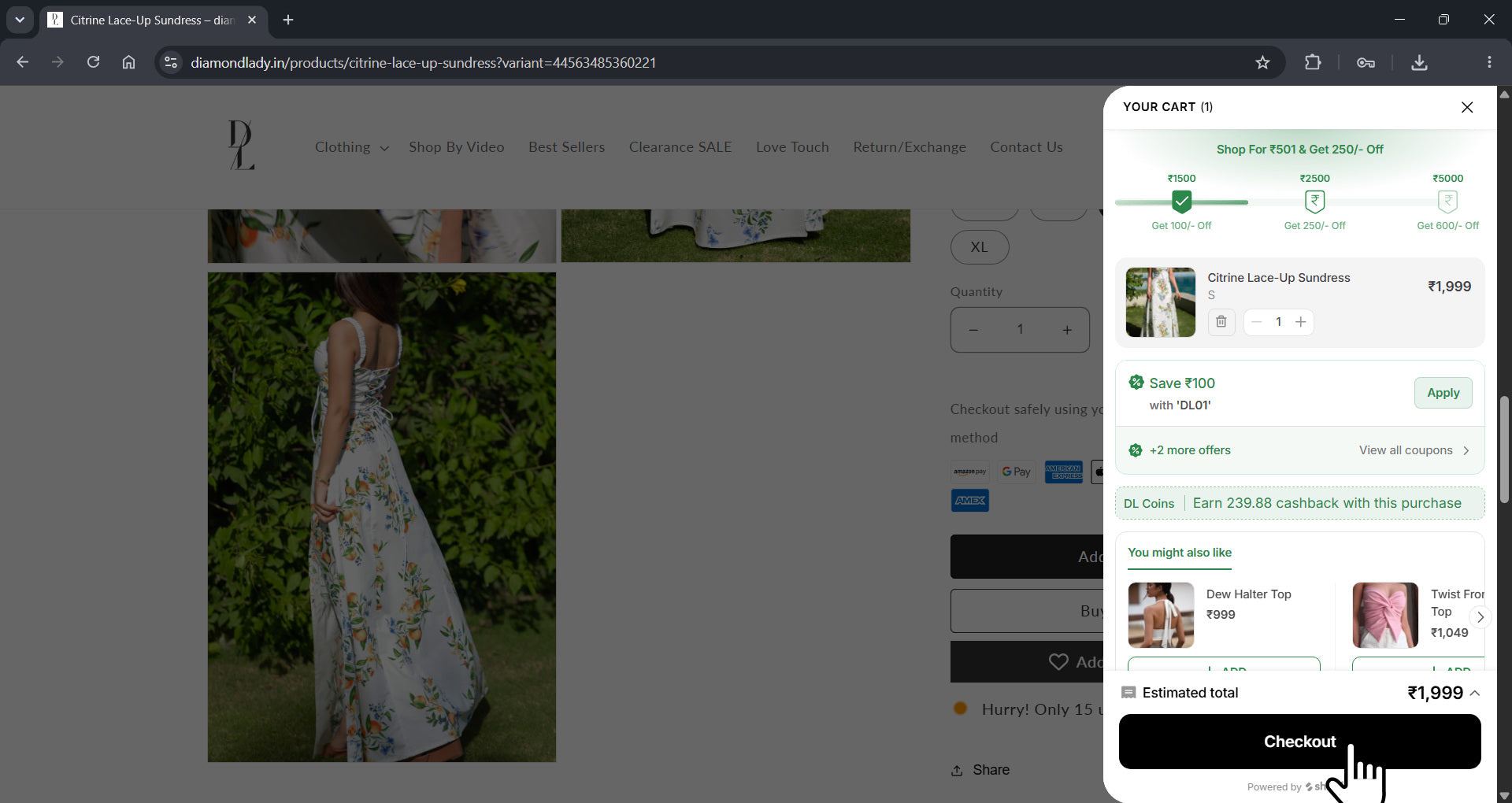Open the cart sundress product thumbnail

pos(1160,302)
